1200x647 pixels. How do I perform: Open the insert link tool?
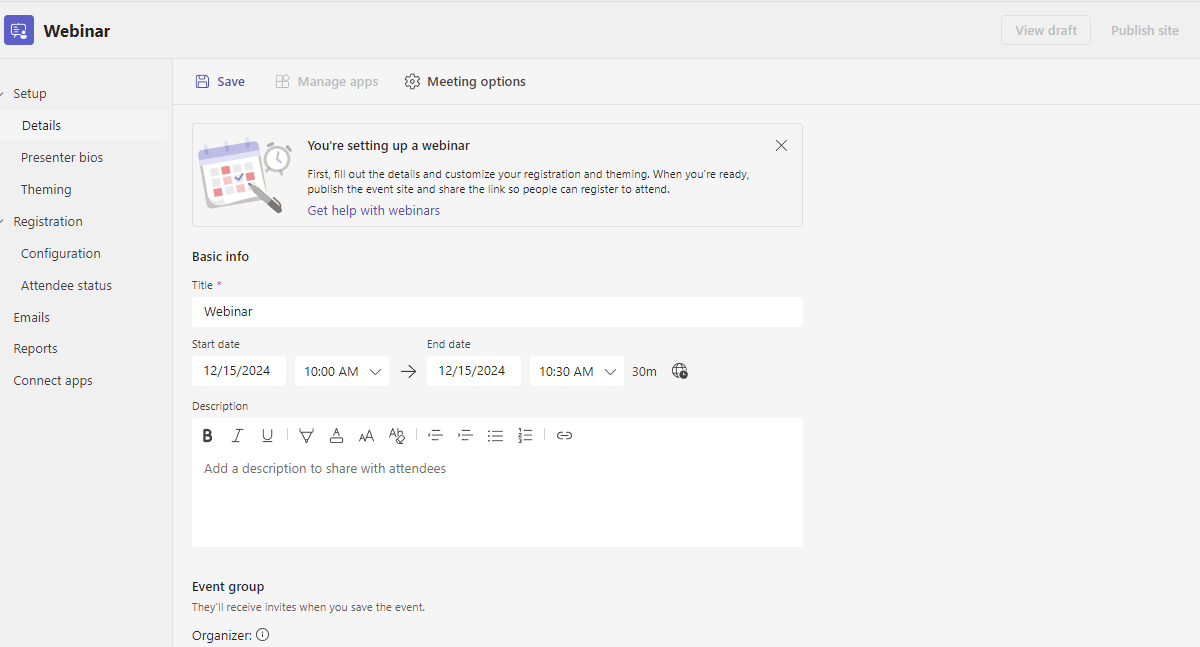coord(564,435)
